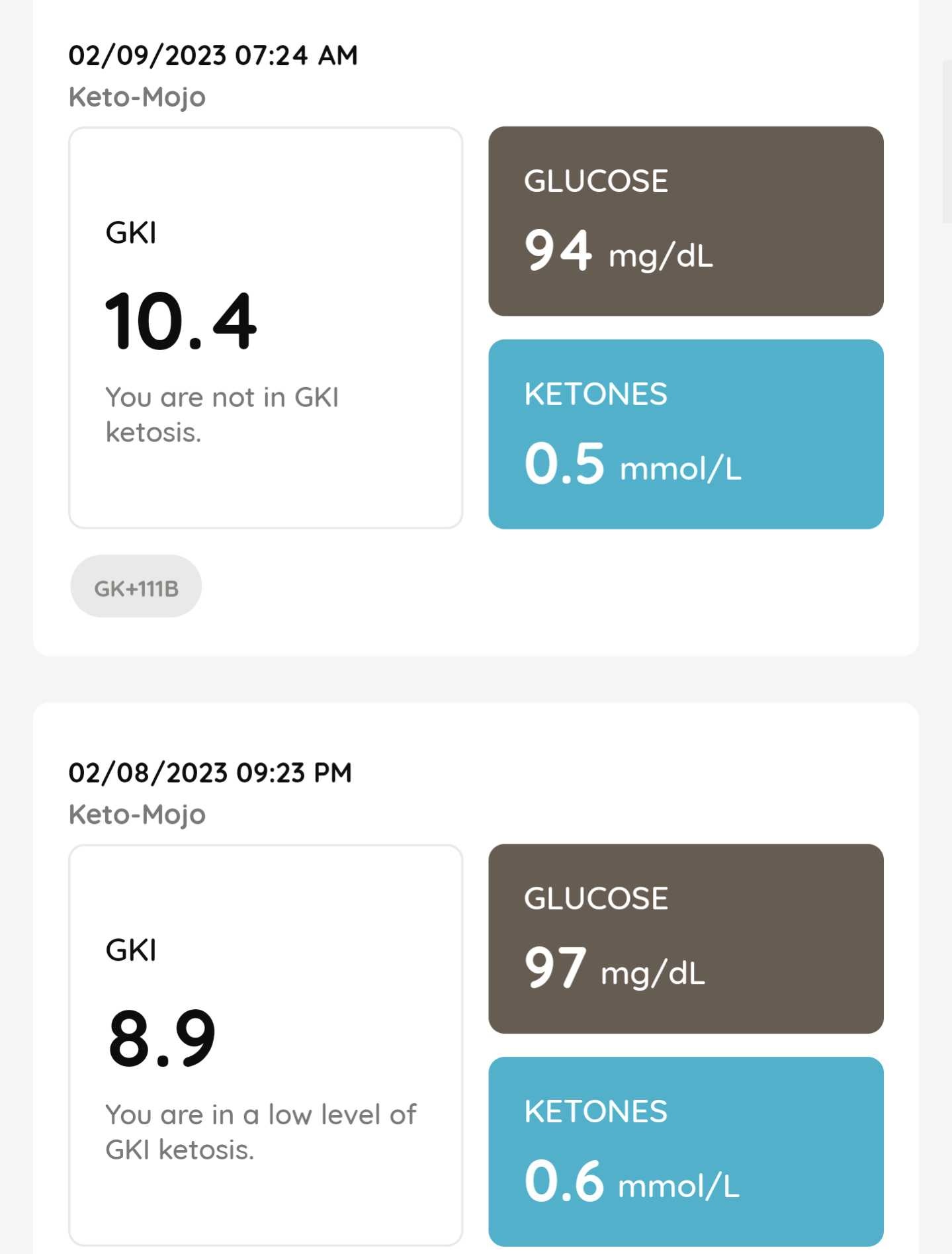Image resolution: width=952 pixels, height=1254 pixels.
Task: Tap the 8.9 GKI value
Action: click(x=162, y=1039)
